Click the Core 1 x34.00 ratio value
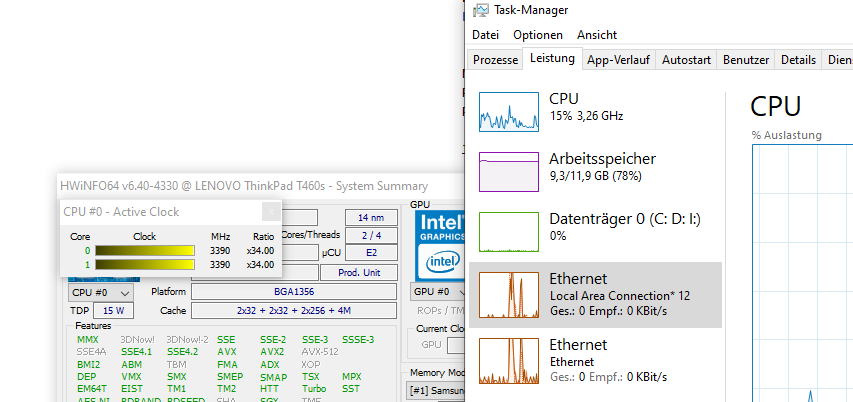Viewport: 853px width, 402px height. coord(260,264)
